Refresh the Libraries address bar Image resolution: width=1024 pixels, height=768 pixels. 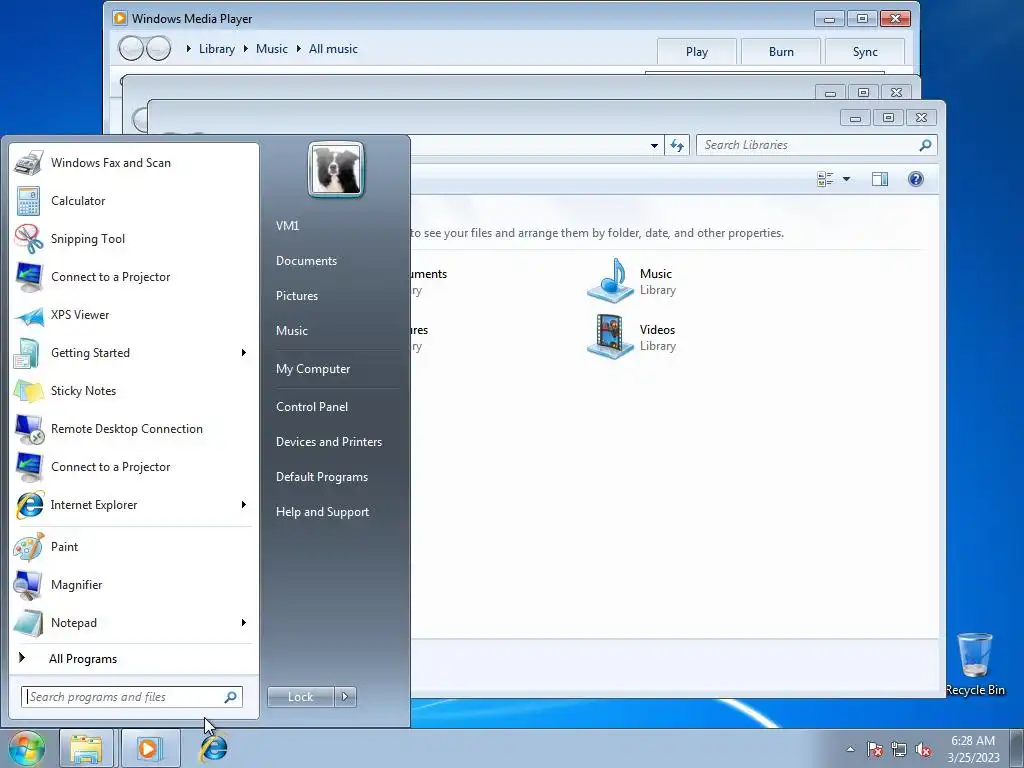677,145
